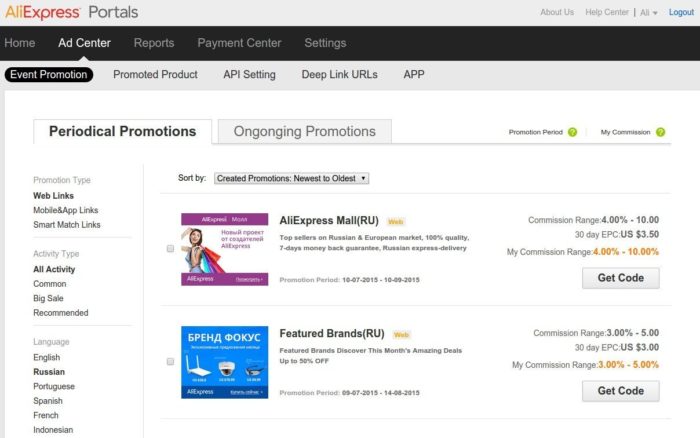Image resolution: width=700 pixels, height=438 pixels.
Task: Open the Help Center link
Action: 607,12
